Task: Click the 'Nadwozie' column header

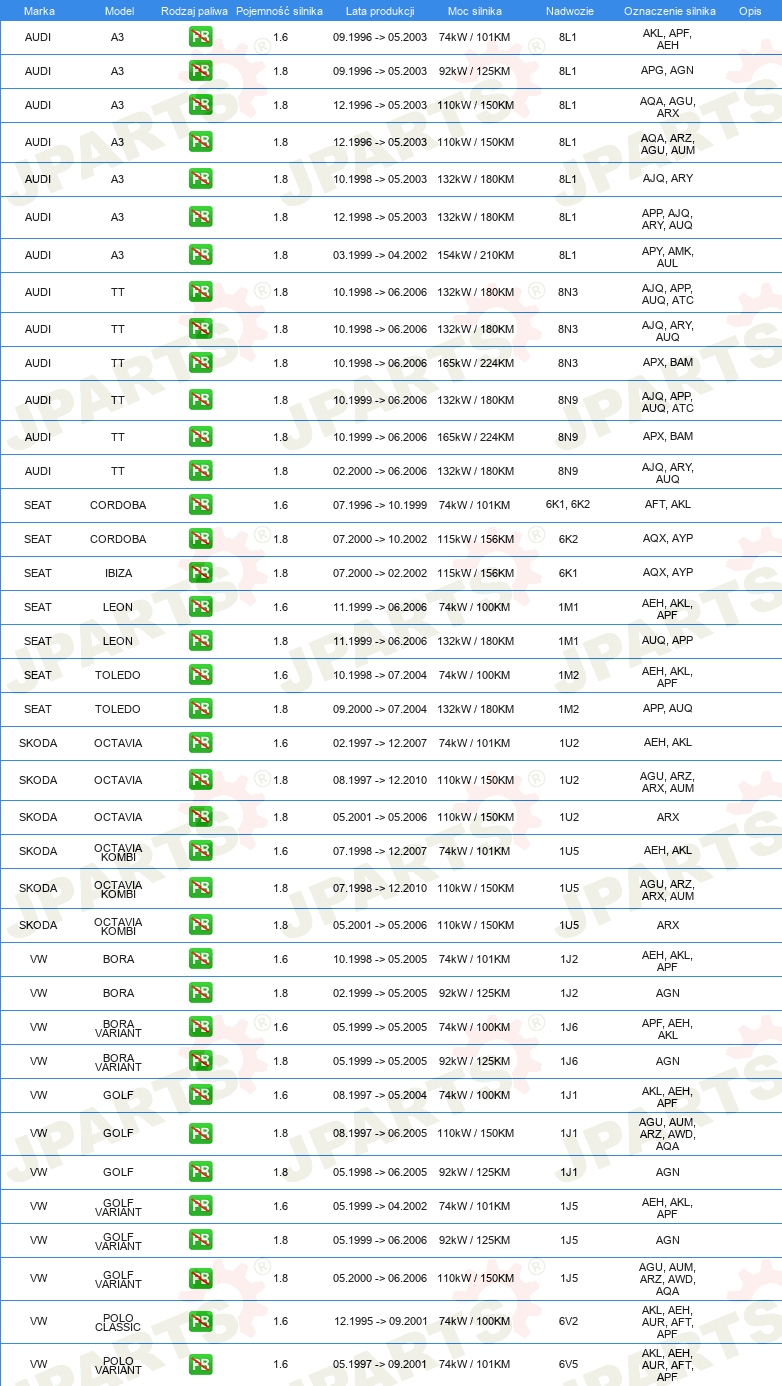Action: point(568,11)
